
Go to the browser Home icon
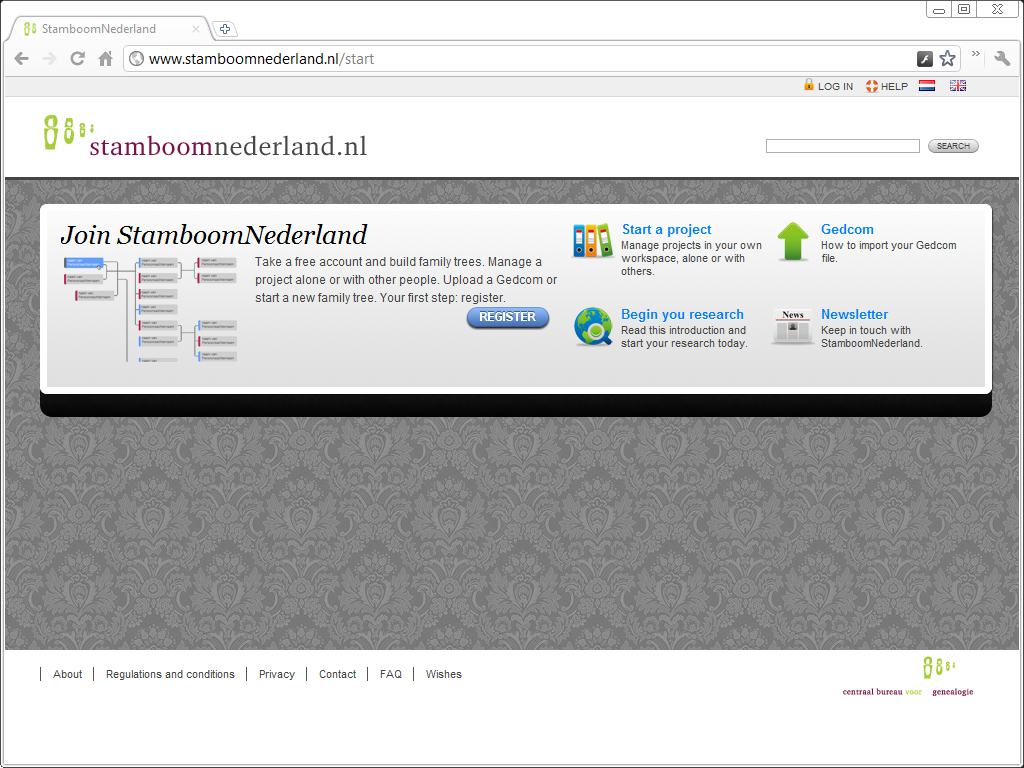pos(105,59)
